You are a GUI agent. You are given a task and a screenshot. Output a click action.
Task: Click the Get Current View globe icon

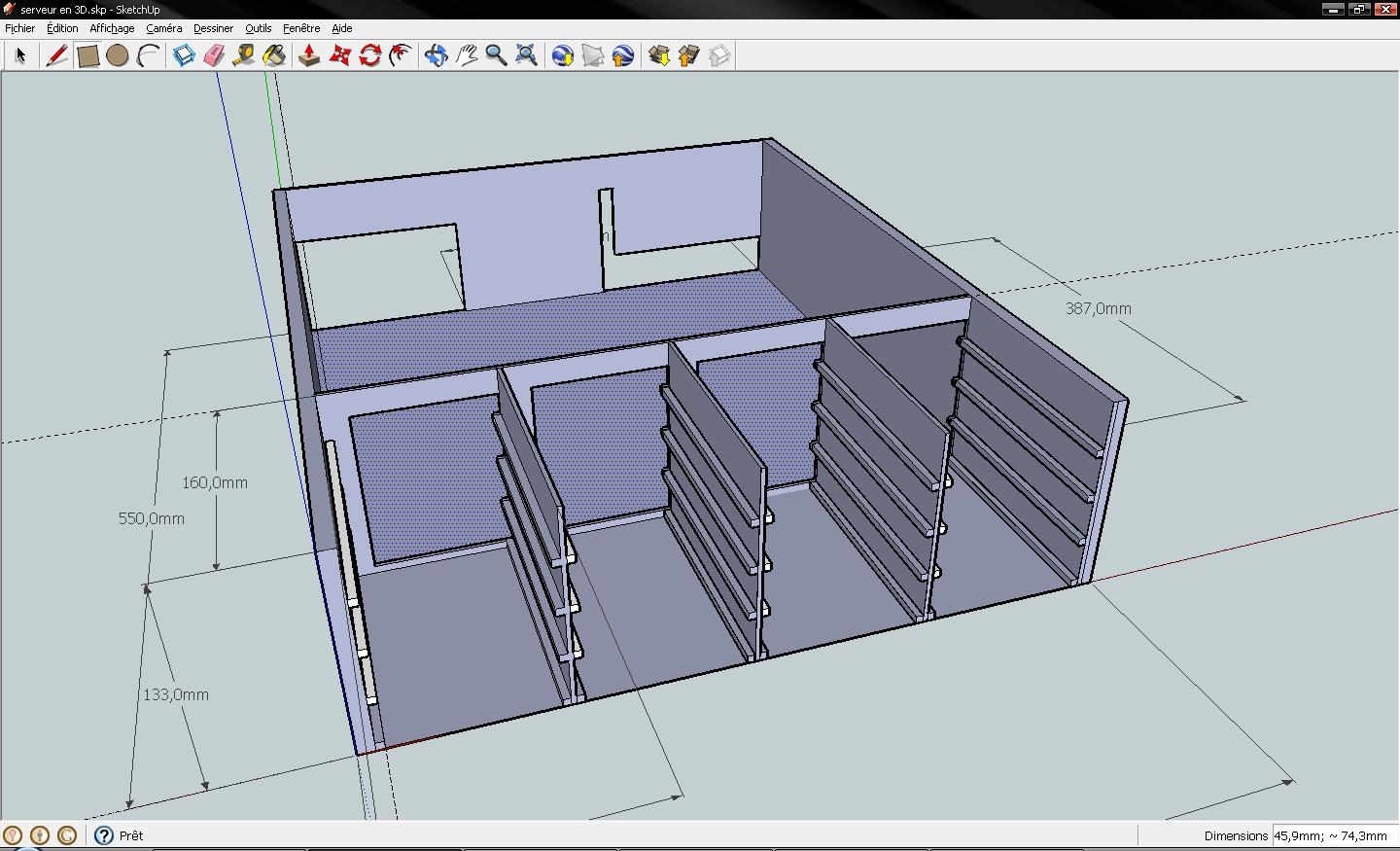[x=563, y=55]
